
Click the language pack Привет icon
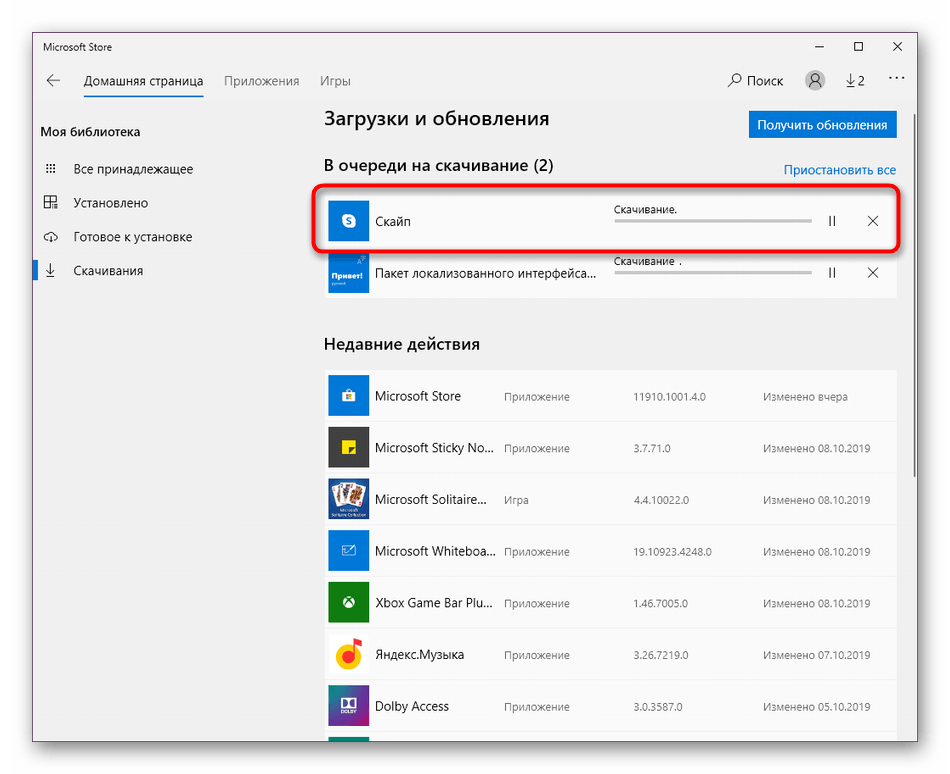[348, 273]
